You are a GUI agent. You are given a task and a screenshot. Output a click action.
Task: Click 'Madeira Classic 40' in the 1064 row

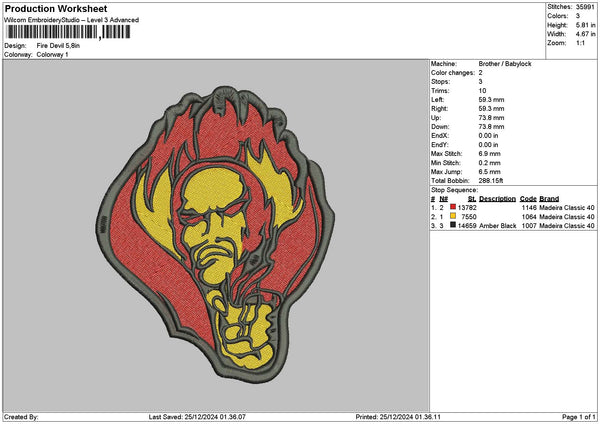coord(567,217)
